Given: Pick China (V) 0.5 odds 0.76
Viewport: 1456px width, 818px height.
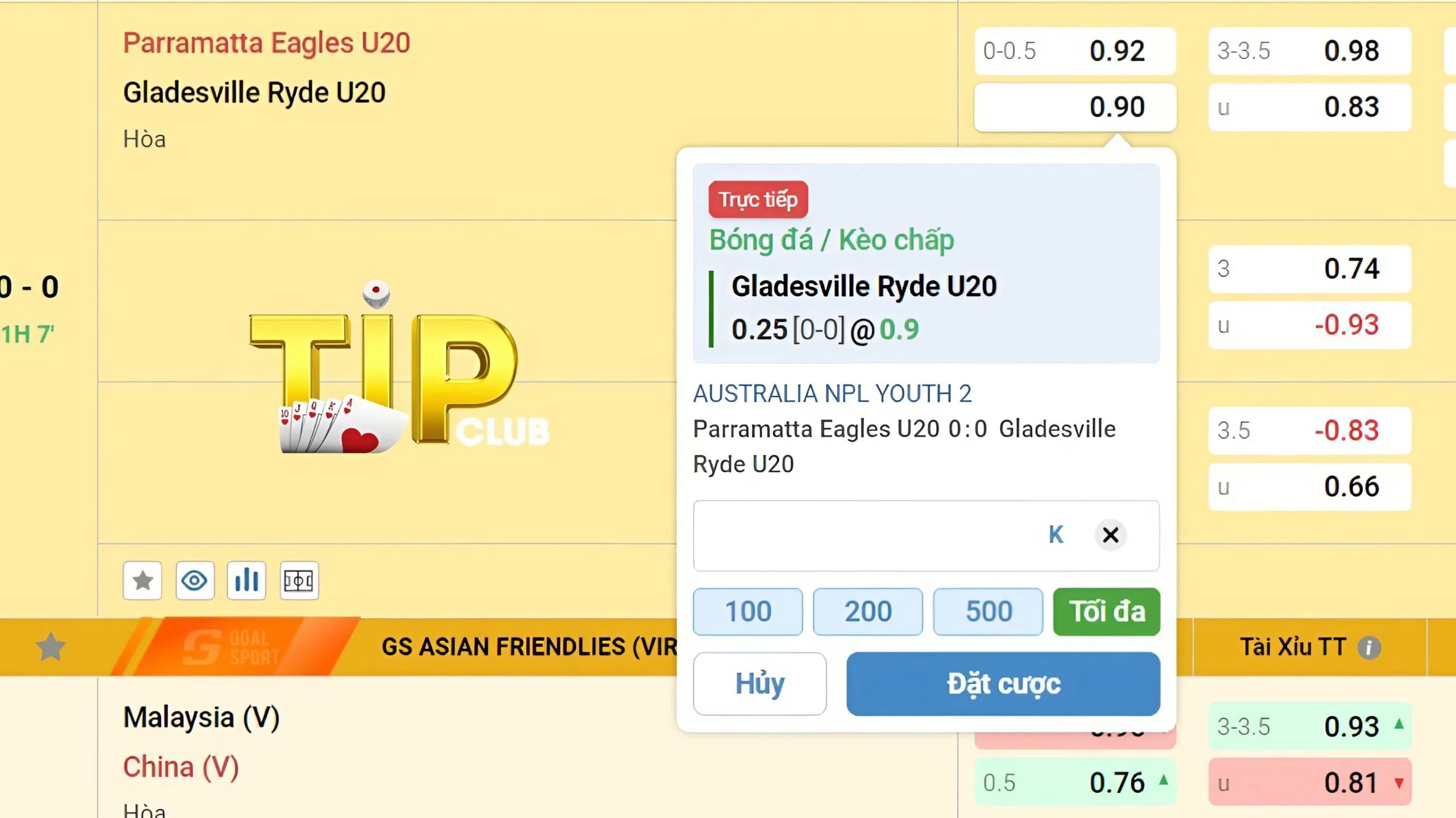Looking at the screenshot, I should [1074, 783].
